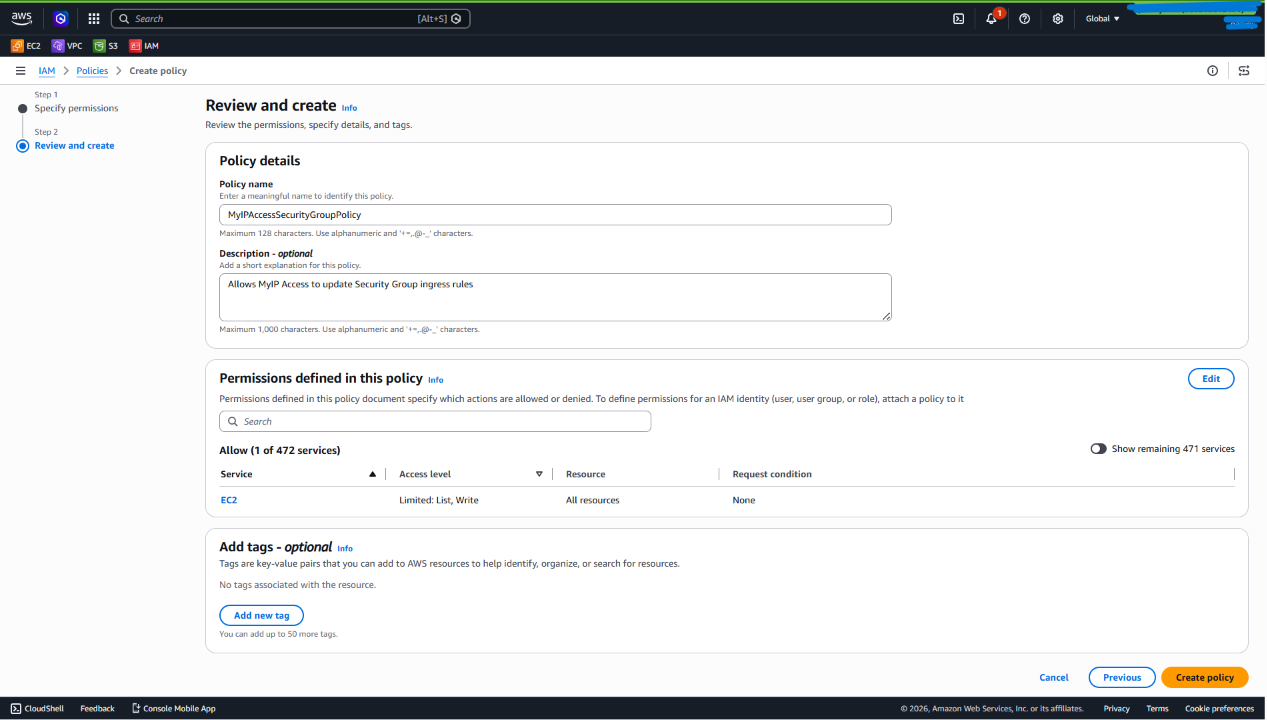Open the AWS home logo
The image size is (1267, 720).
coord(22,18)
